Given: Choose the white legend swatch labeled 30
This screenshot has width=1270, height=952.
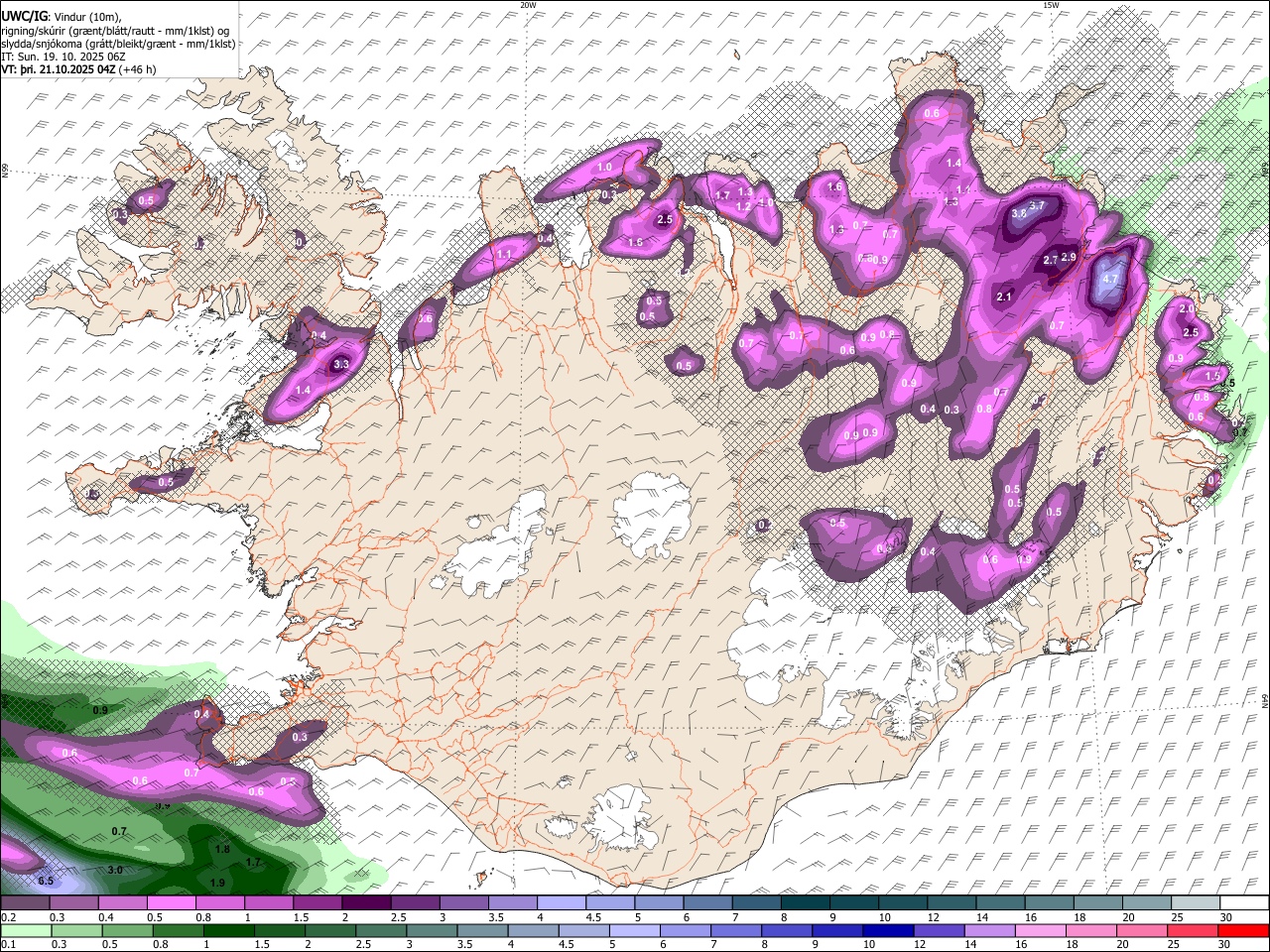Looking at the screenshot, I should pyautogui.click(x=1244, y=903).
